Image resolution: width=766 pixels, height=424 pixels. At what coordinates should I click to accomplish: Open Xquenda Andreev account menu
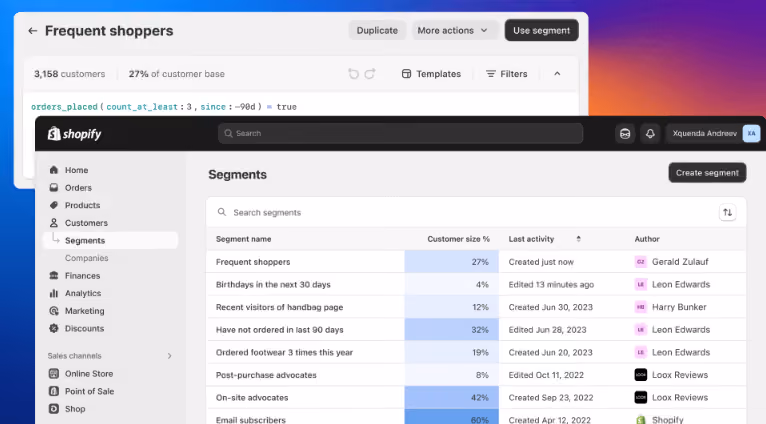coord(716,133)
